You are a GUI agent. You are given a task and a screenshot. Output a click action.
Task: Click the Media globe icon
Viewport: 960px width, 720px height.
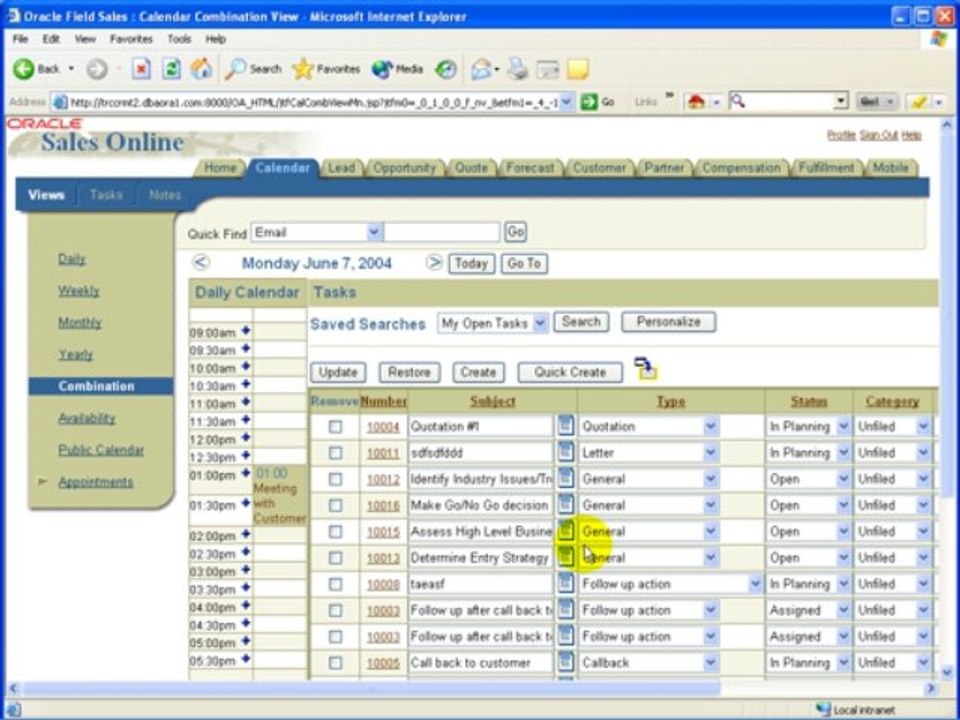[397, 69]
